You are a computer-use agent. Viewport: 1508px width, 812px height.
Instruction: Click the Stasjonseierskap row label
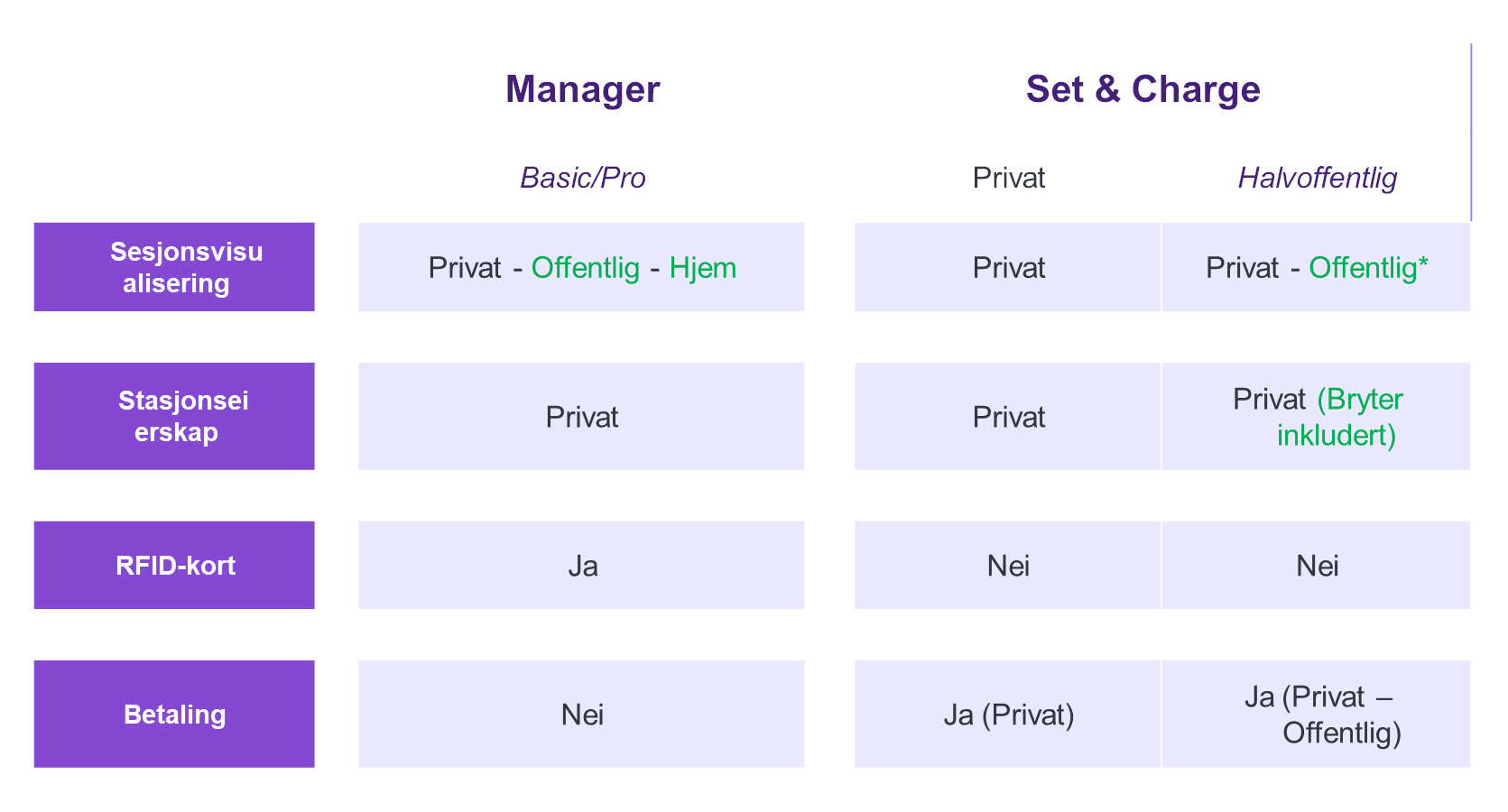point(174,416)
